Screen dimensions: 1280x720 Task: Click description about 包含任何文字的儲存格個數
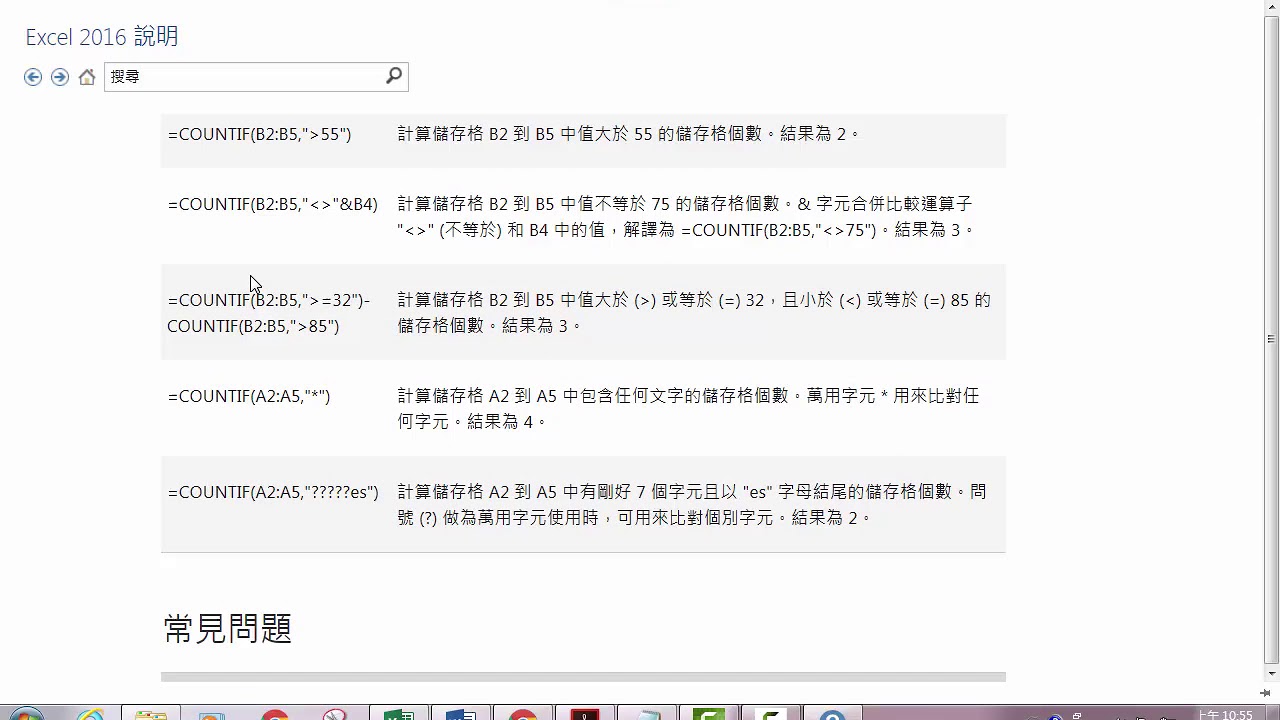coord(688,409)
